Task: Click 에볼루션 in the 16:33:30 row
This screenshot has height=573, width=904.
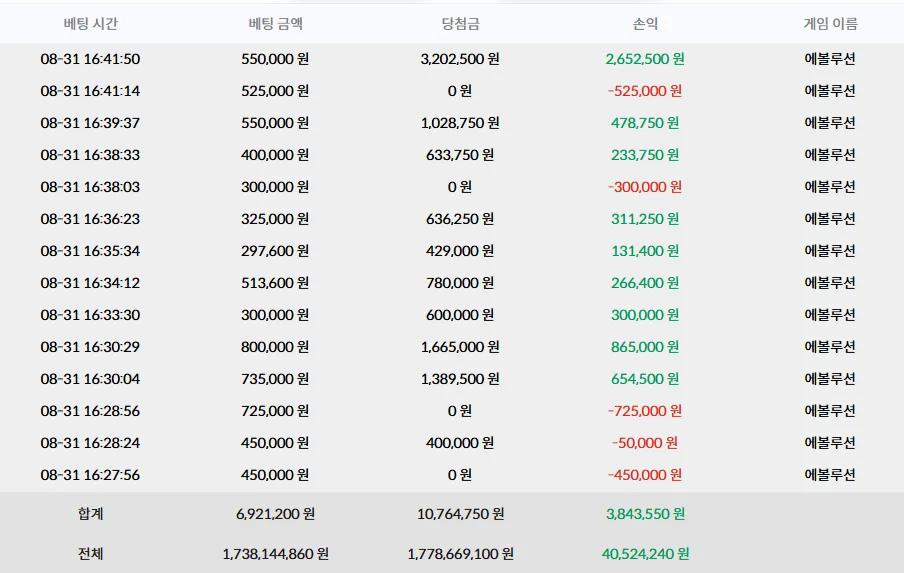Action: 830,315
